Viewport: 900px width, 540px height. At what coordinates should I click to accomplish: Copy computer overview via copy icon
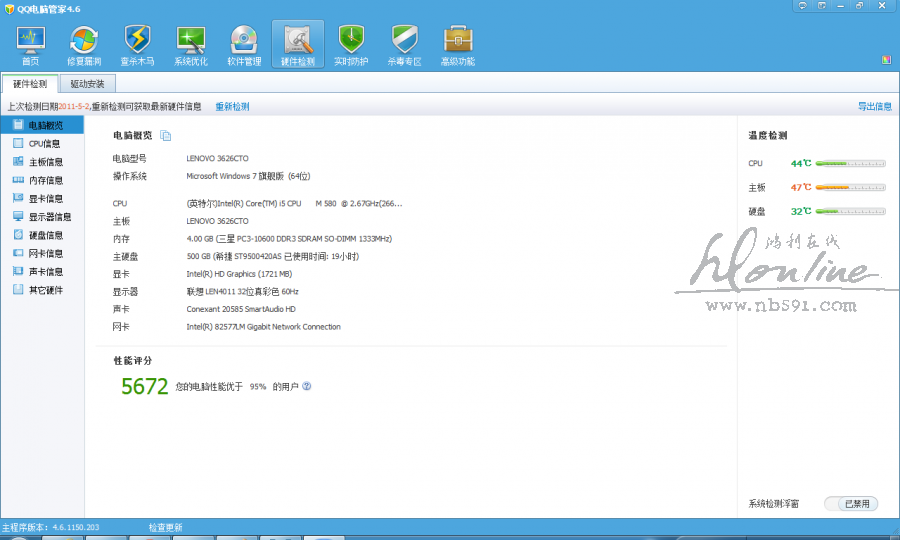pyautogui.click(x=166, y=136)
